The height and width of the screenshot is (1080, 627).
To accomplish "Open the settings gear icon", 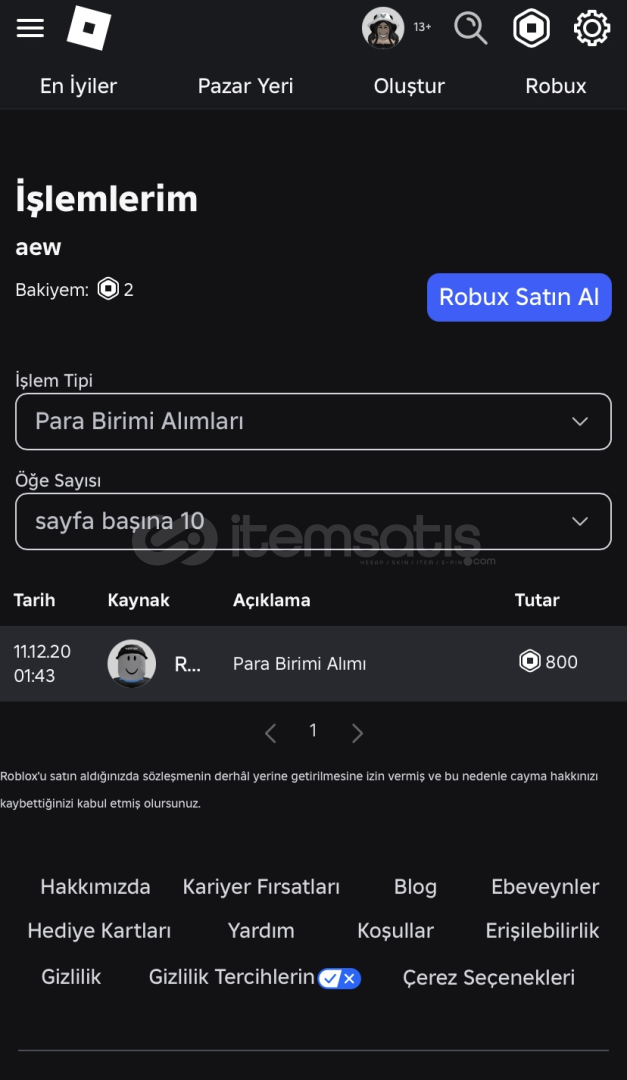I will [x=592, y=28].
